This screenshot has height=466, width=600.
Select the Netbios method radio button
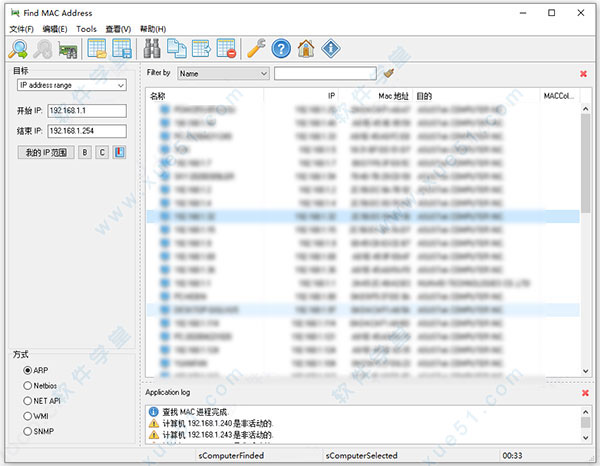(28, 386)
